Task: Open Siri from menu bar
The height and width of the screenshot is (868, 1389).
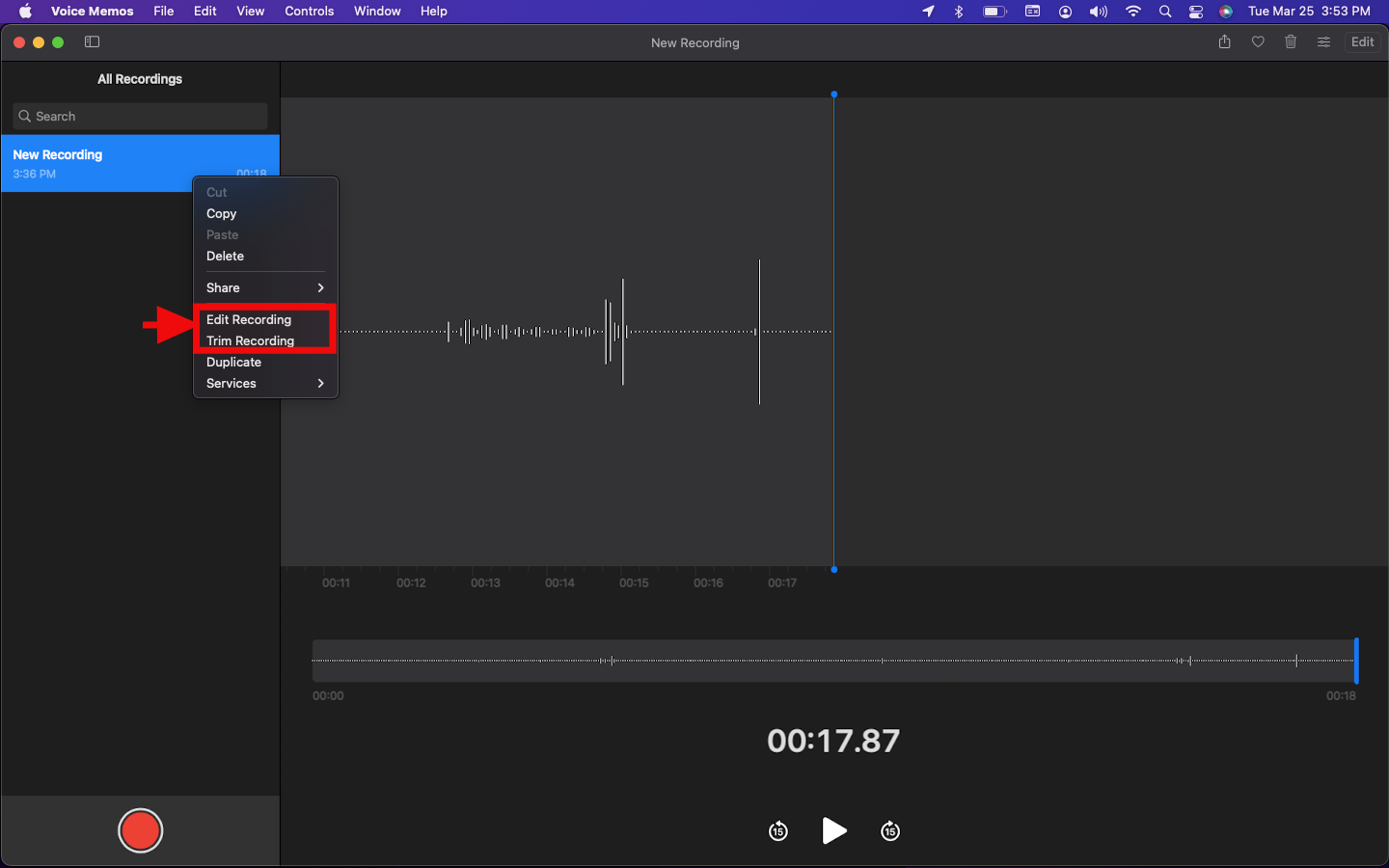Action: (1226, 12)
